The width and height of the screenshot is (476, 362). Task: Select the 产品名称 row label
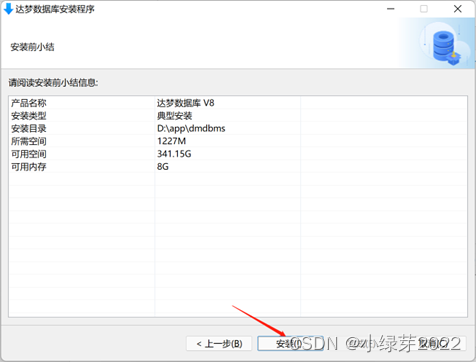[29, 103]
